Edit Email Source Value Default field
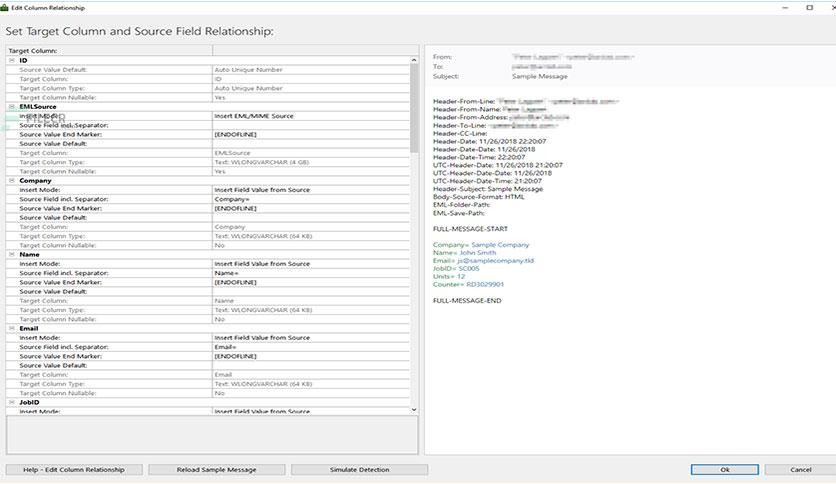The width and height of the screenshot is (836, 484). [311, 365]
